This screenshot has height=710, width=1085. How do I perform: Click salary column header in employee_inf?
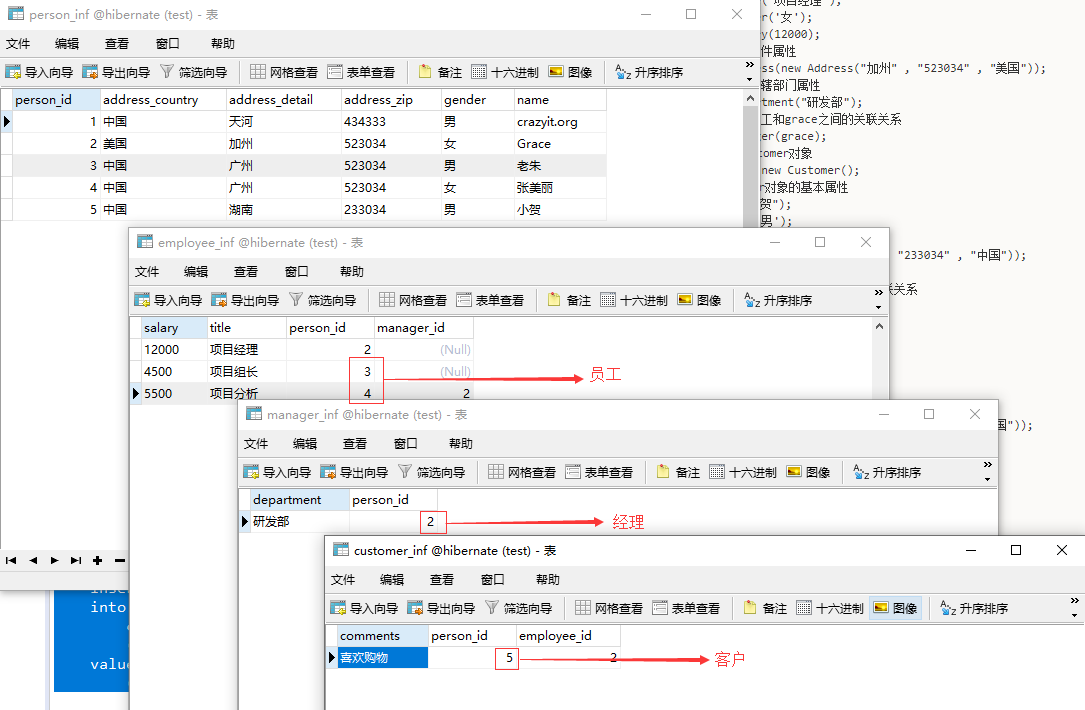click(x=174, y=327)
